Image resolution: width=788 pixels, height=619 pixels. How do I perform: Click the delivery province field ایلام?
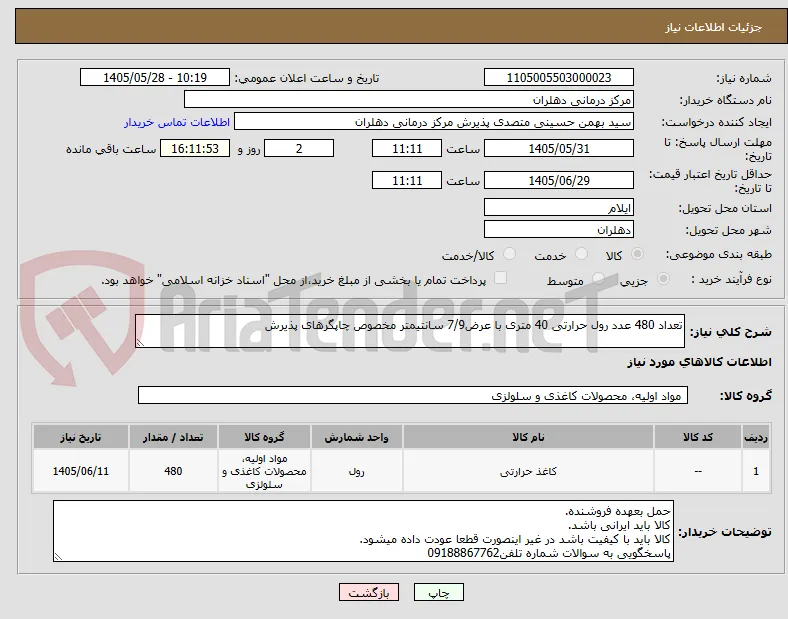coord(558,207)
